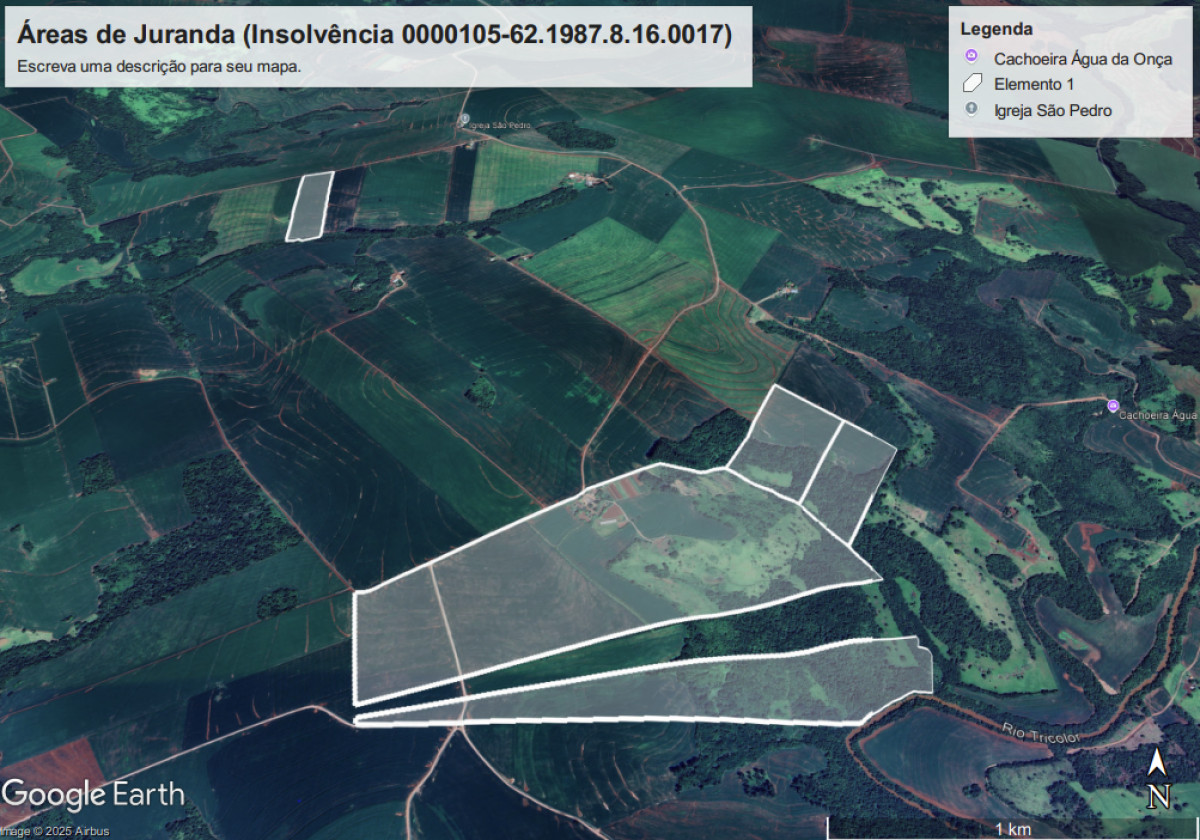Click the 'Escreva uma descrição para seu mapa' text
The width and height of the screenshot is (1200, 840).
pos(159,68)
